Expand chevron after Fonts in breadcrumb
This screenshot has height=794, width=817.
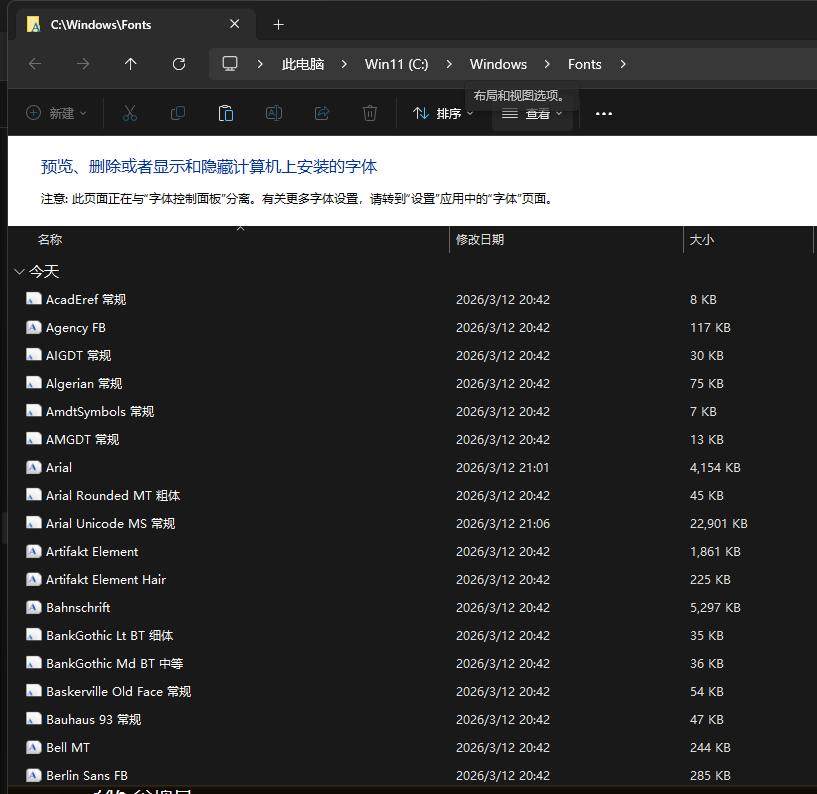tap(623, 64)
